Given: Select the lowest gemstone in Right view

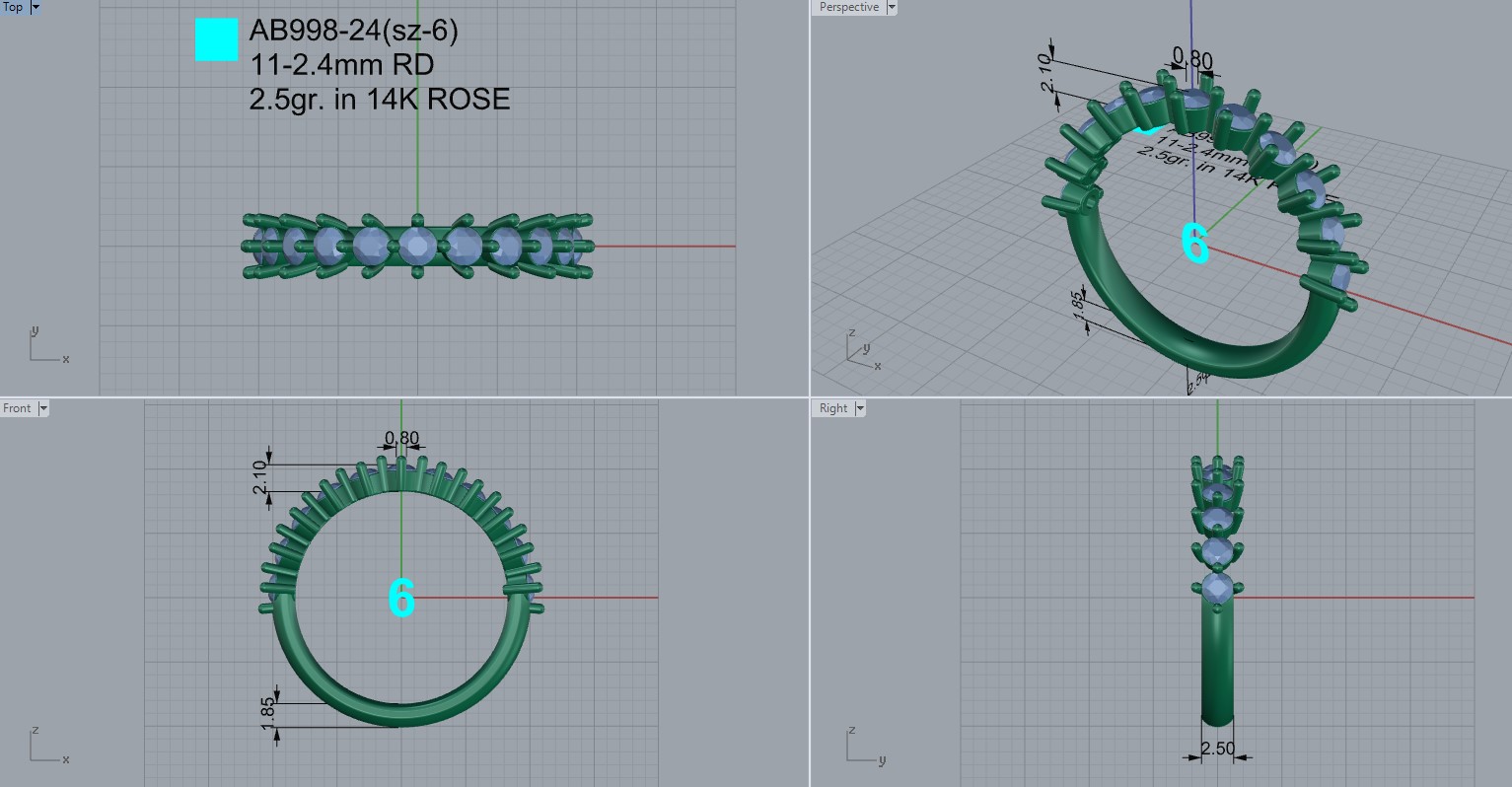Looking at the screenshot, I should pyautogui.click(x=1218, y=589).
